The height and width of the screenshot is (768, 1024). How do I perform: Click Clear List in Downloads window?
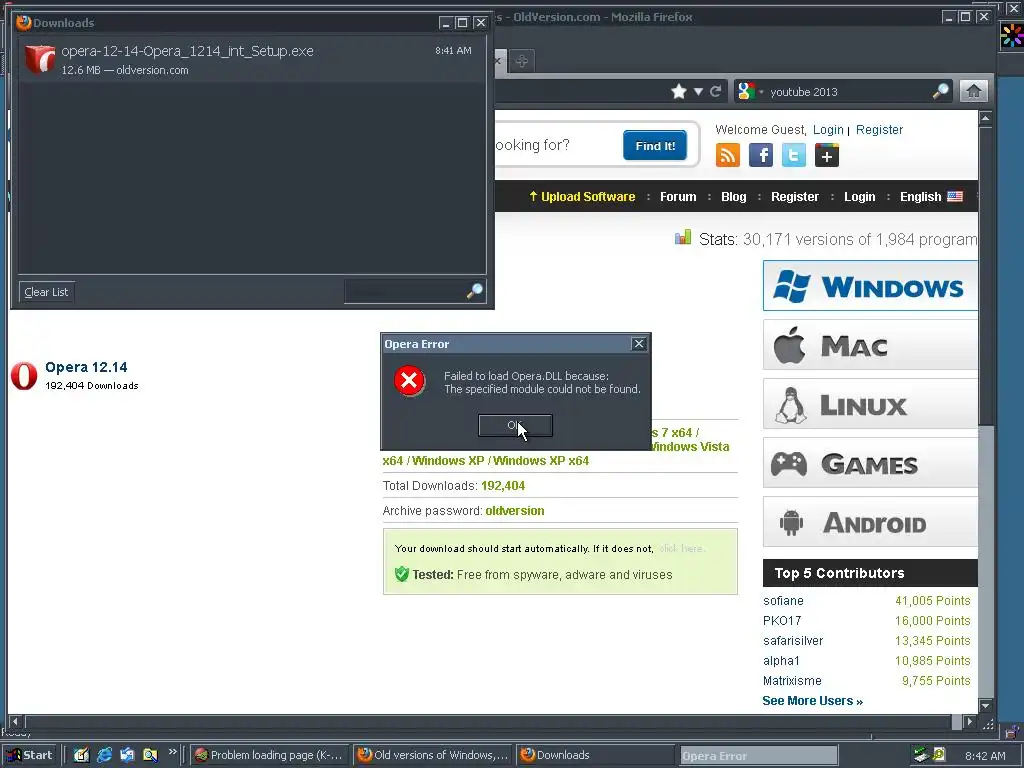pos(46,292)
